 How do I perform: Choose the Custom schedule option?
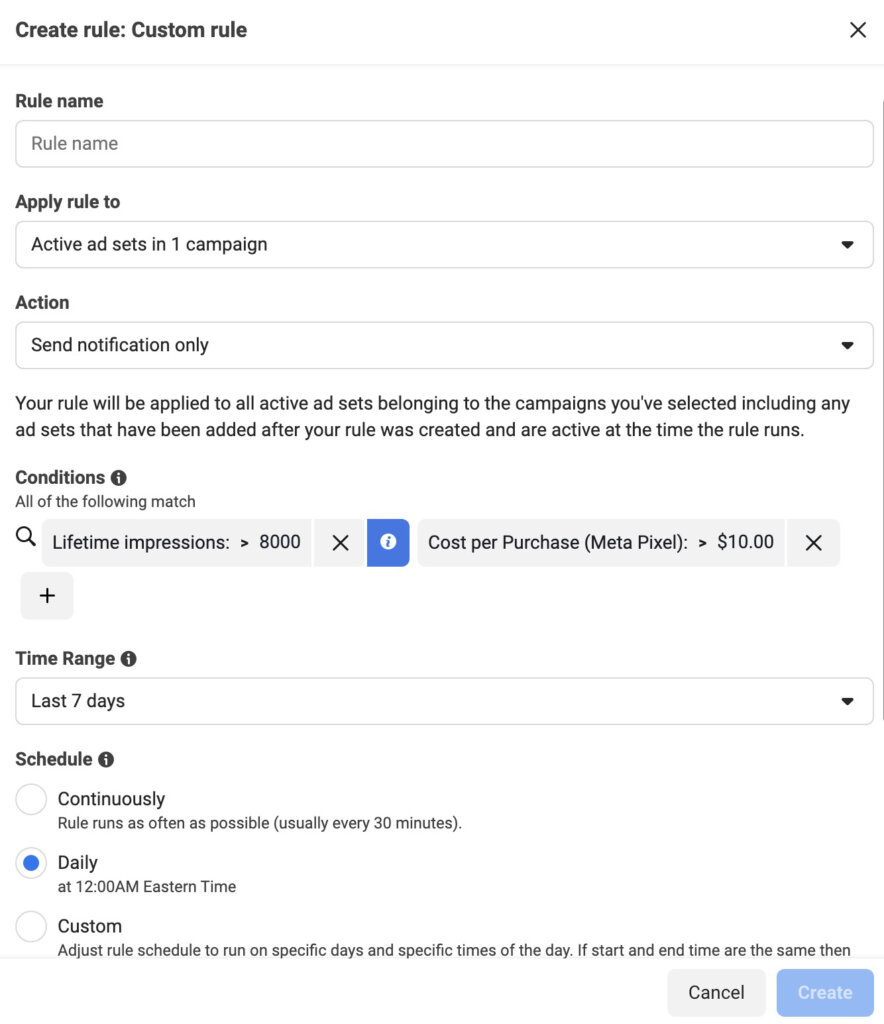(x=31, y=926)
